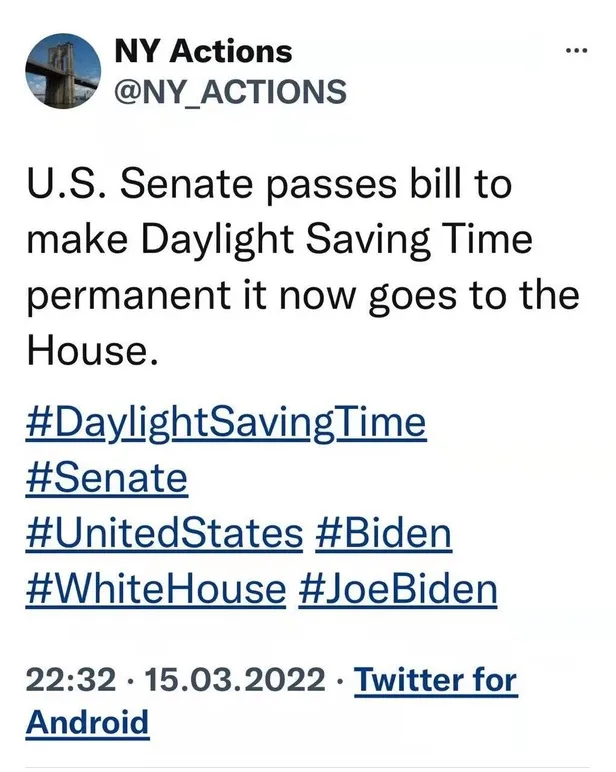Follow the #Senate hashtag link
Screen dimensions: 616x772
coord(105,478)
